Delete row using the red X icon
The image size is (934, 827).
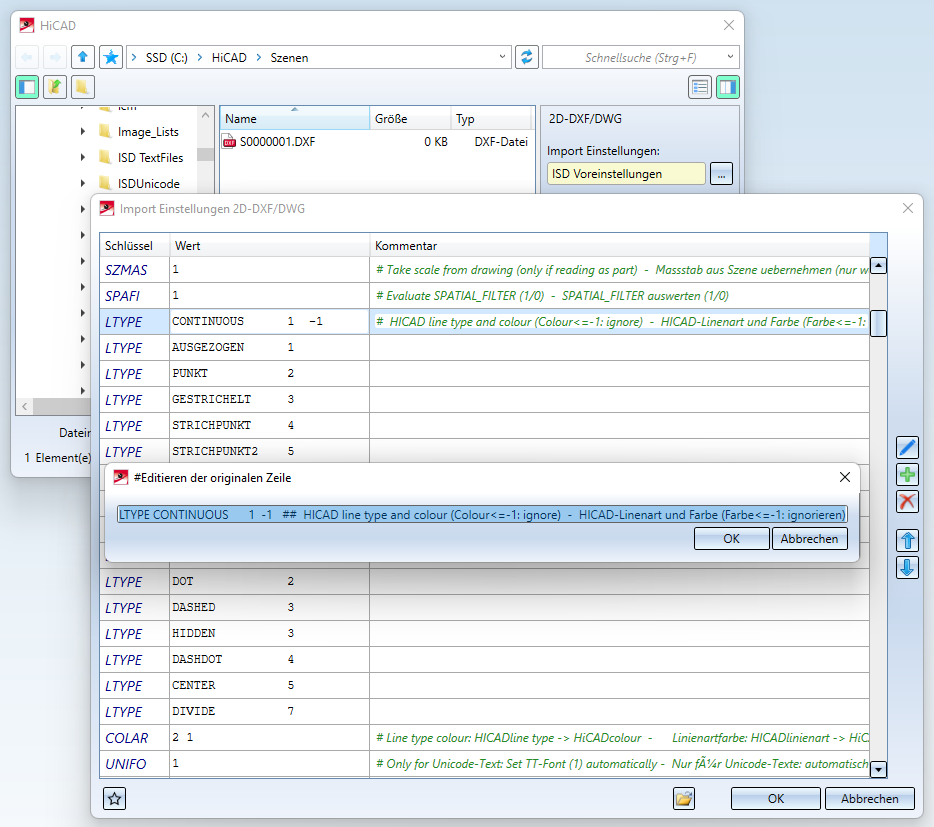tap(907, 502)
